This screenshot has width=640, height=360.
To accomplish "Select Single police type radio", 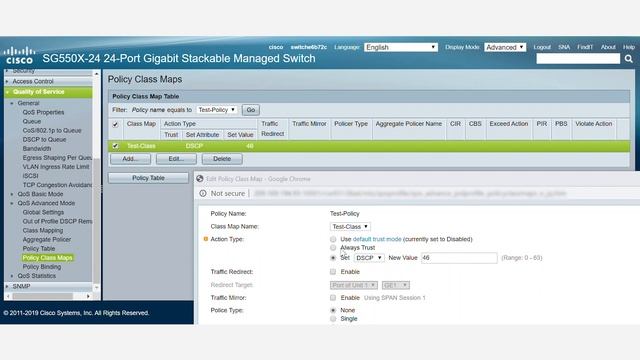I will 333,319.
